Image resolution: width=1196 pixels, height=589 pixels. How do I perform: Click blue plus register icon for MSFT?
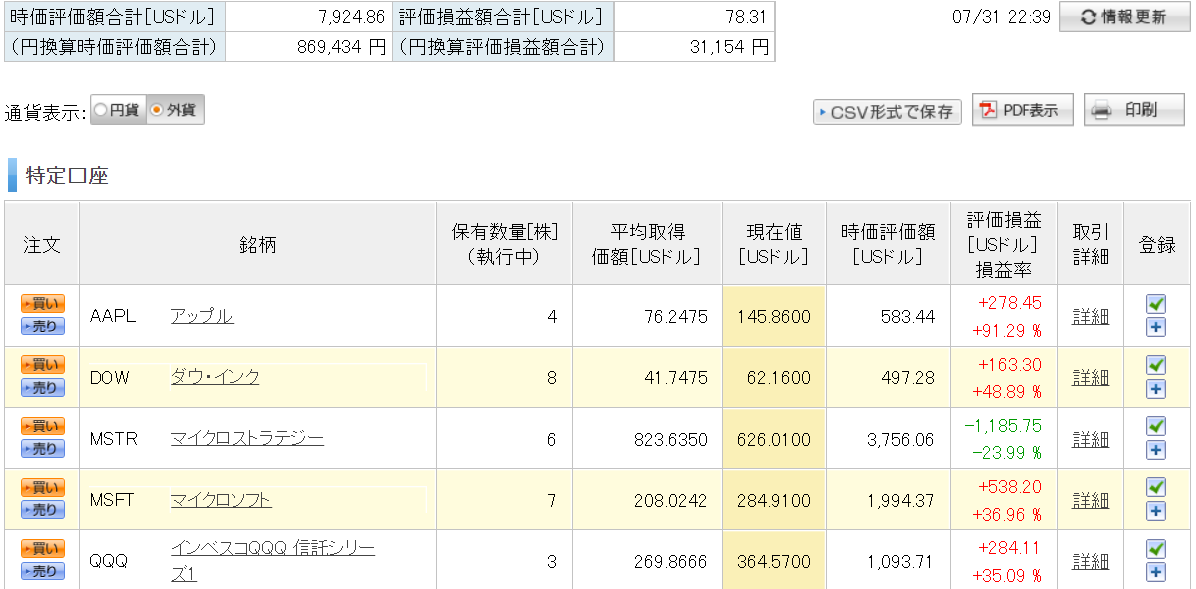pos(1156,511)
